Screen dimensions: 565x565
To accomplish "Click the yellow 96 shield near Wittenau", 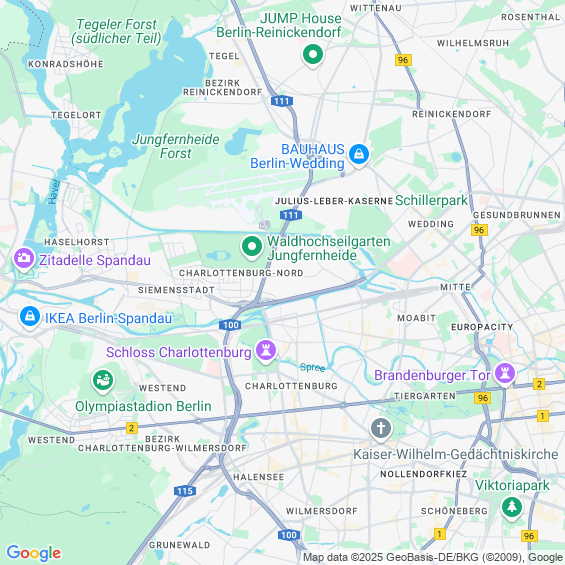I will point(403,60).
